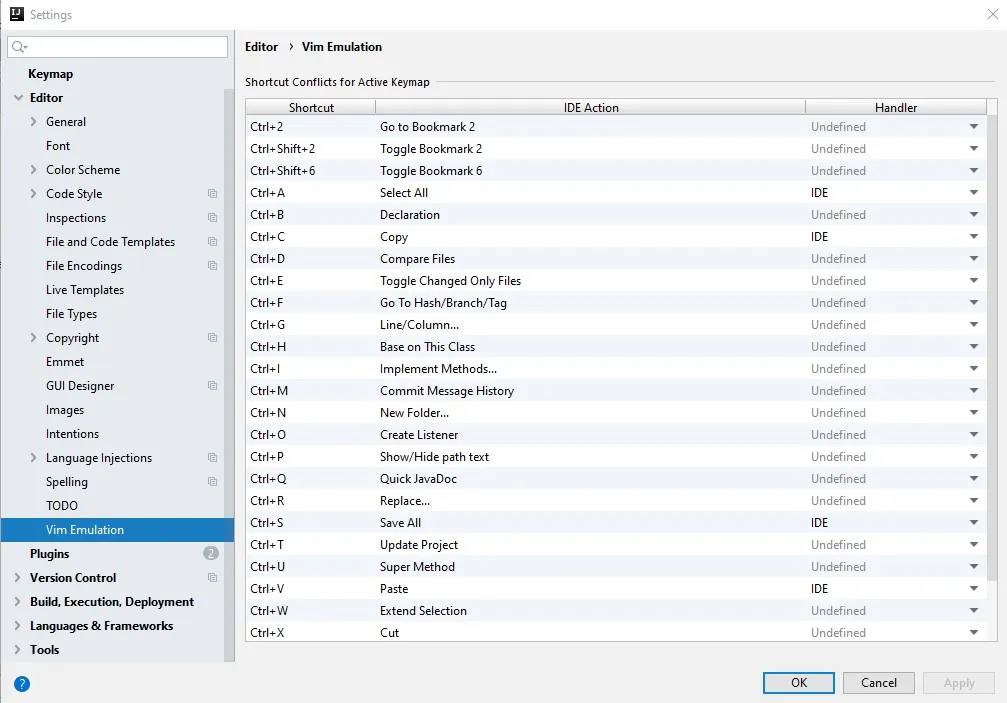Click the copy icon beside Spelling
This screenshot has height=703, width=1007.
[213, 482]
